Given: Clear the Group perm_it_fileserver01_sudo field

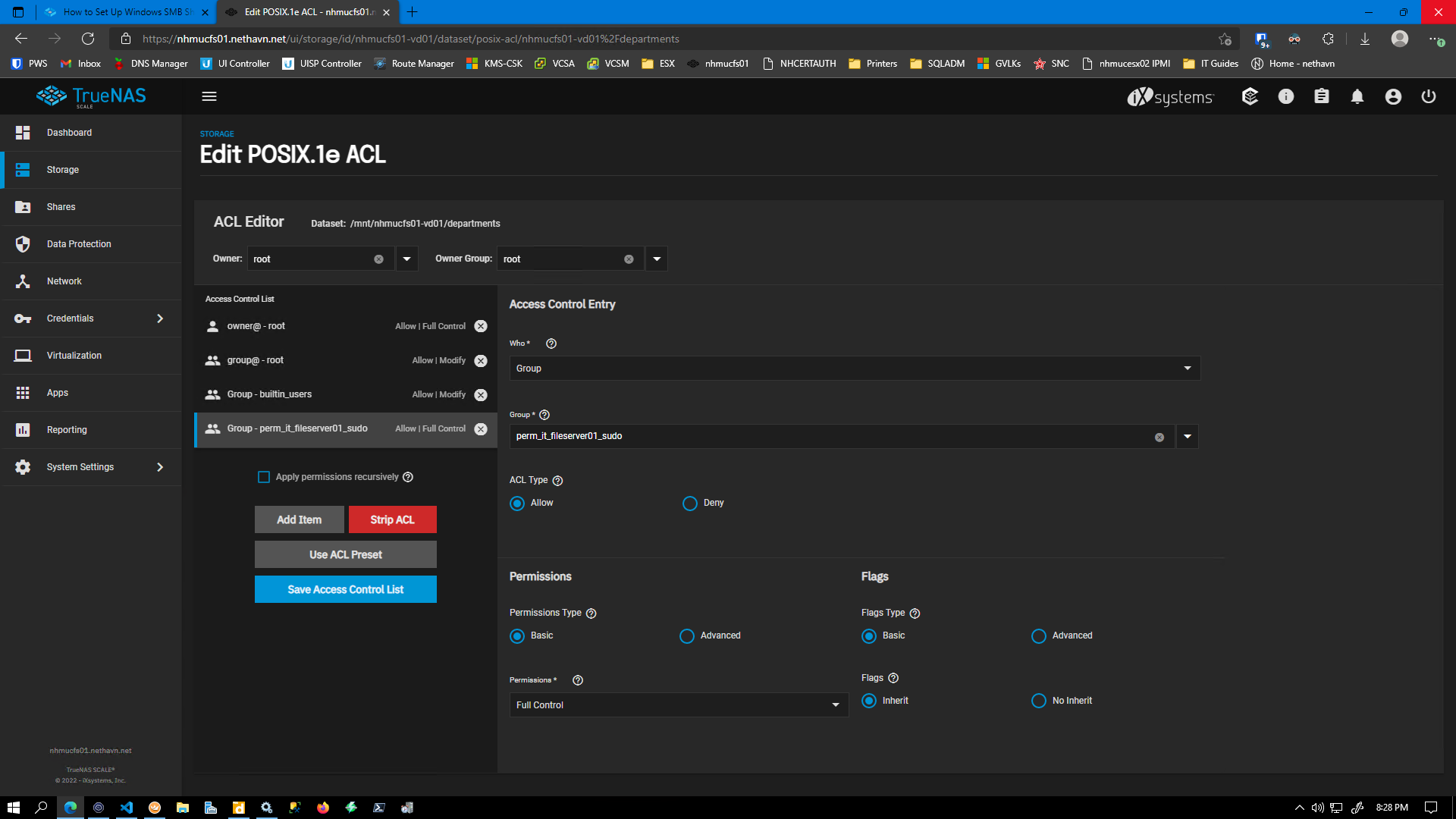Looking at the screenshot, I should coord(1159,438).
